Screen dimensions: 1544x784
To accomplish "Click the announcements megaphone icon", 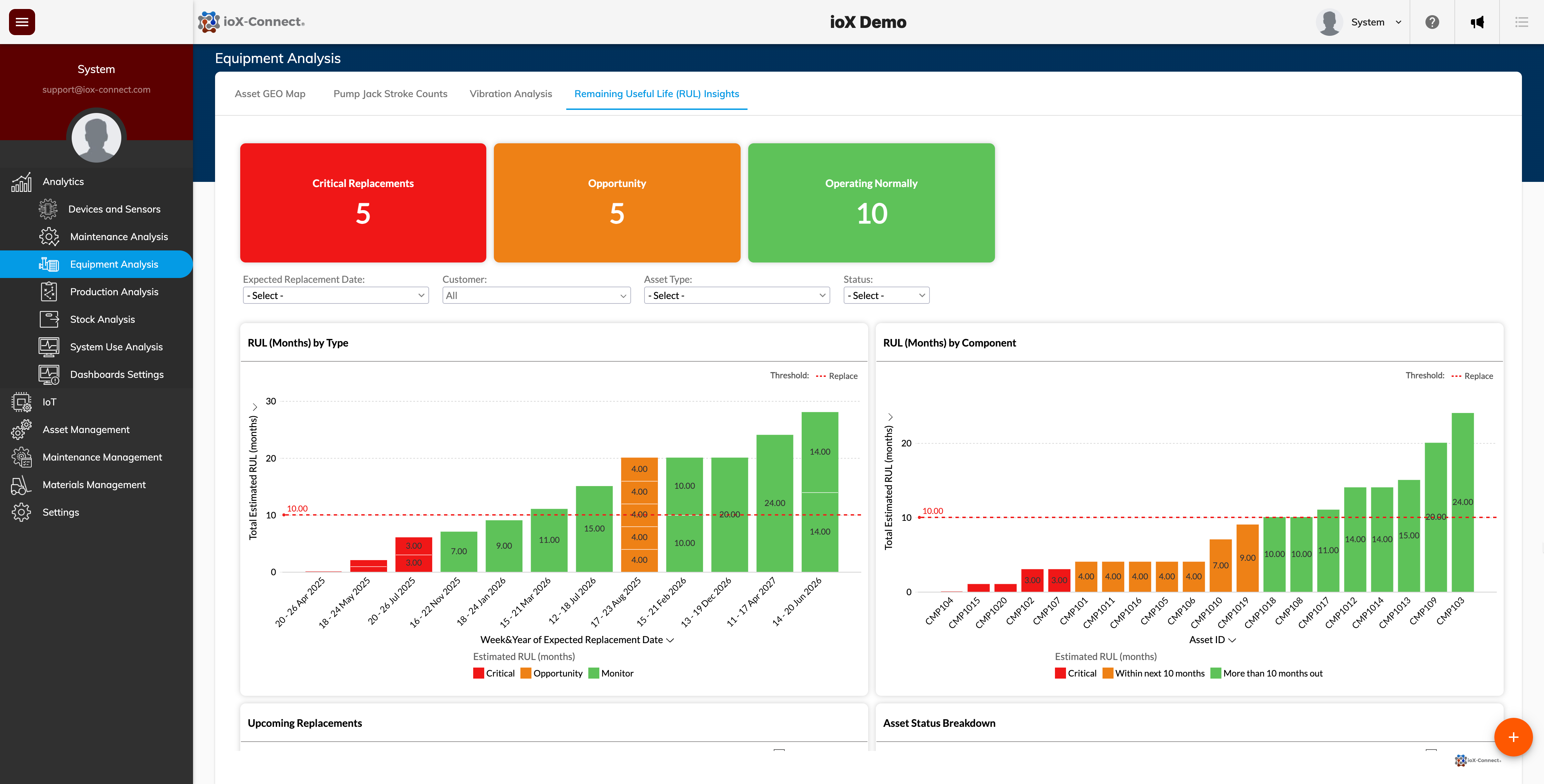I will (x=1477, y=22).
